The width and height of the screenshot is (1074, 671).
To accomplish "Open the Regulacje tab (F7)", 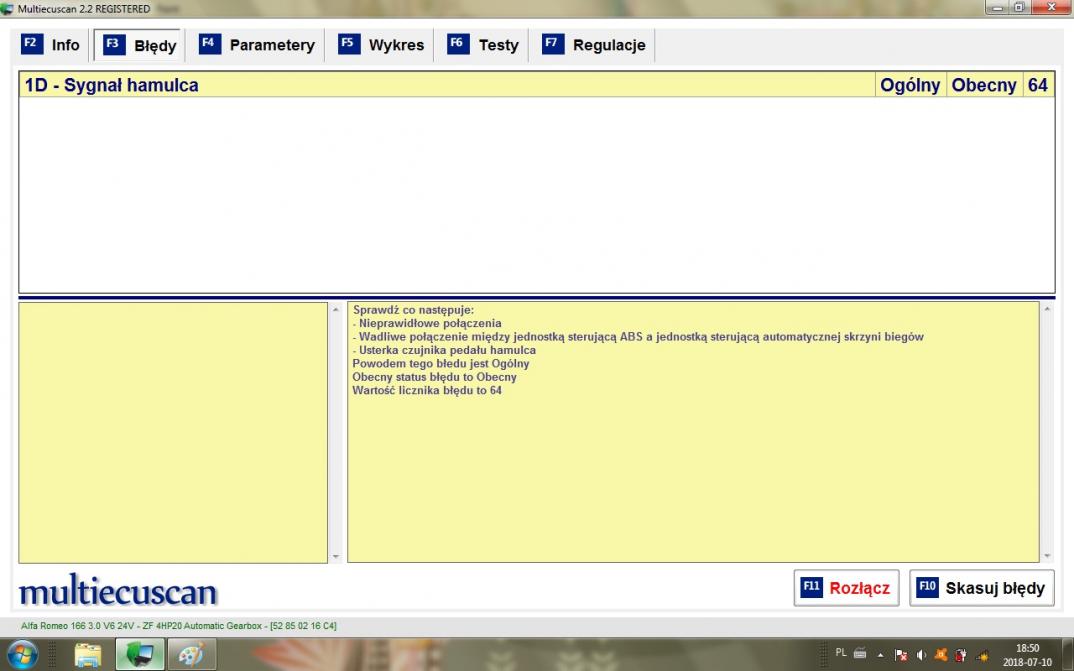I will click(595, 45).
